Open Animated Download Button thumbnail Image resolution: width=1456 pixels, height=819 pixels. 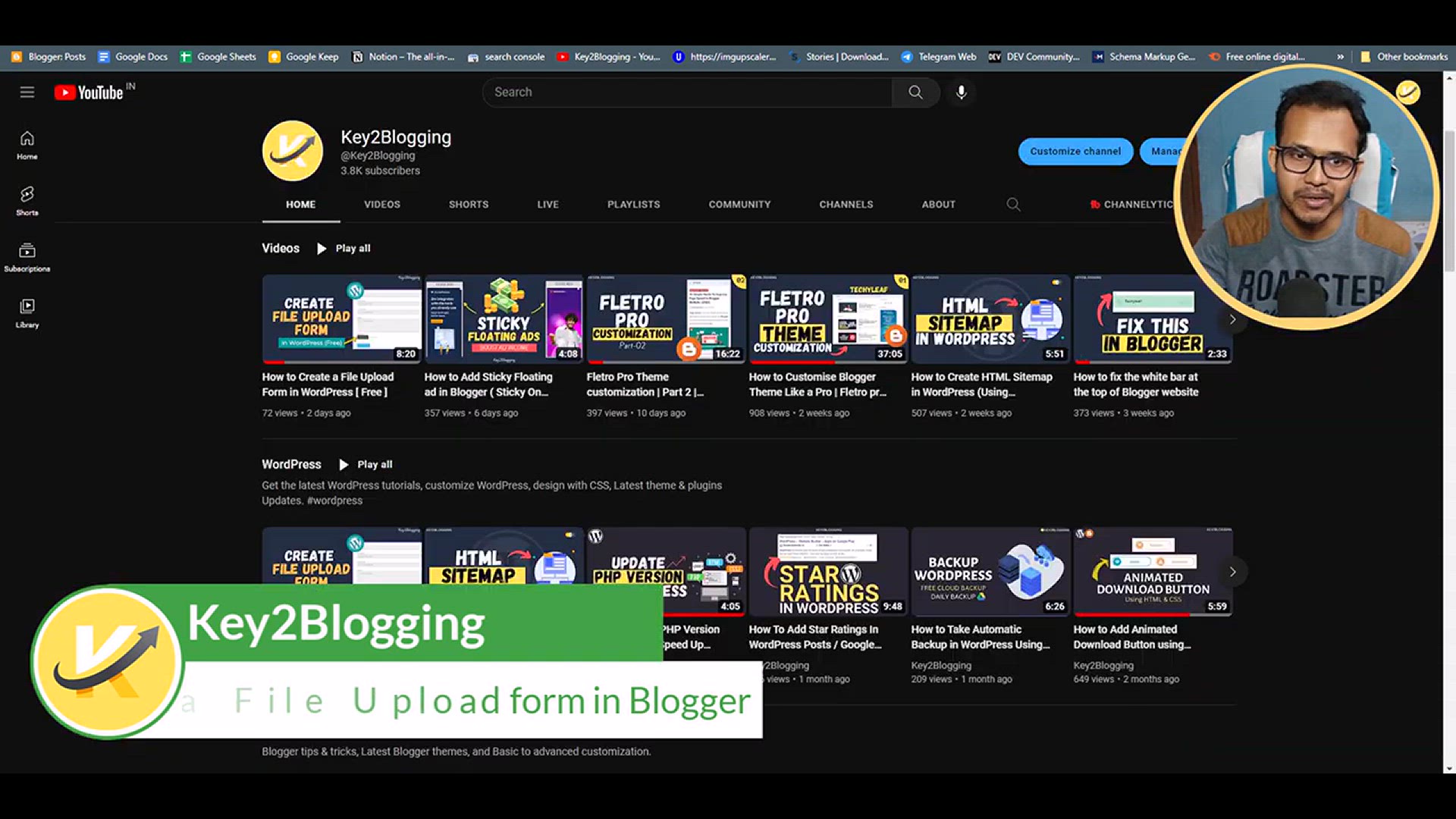coord(1153,572)
